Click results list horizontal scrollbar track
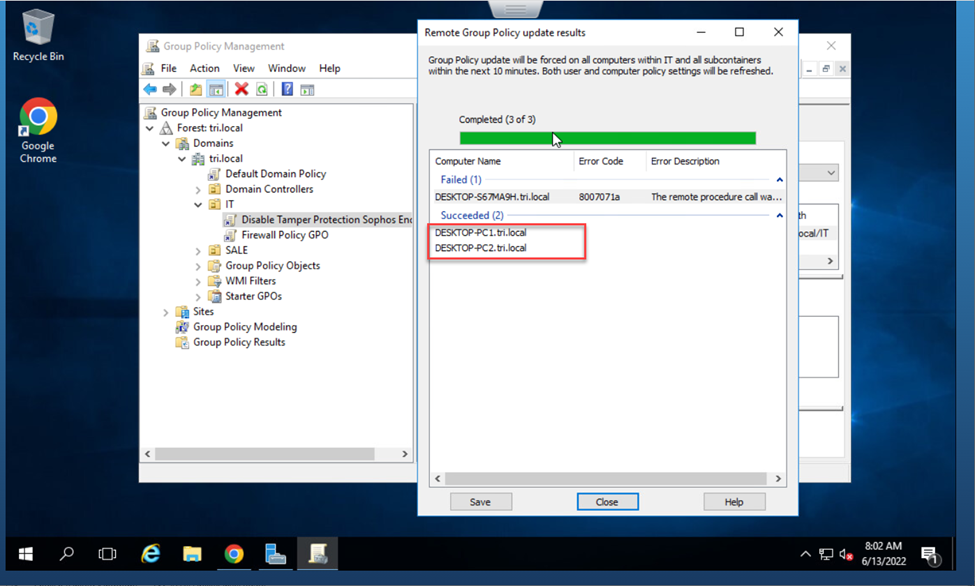Image resolution: width=975 pixels, height=586 pixels. (x=606, y=478)
